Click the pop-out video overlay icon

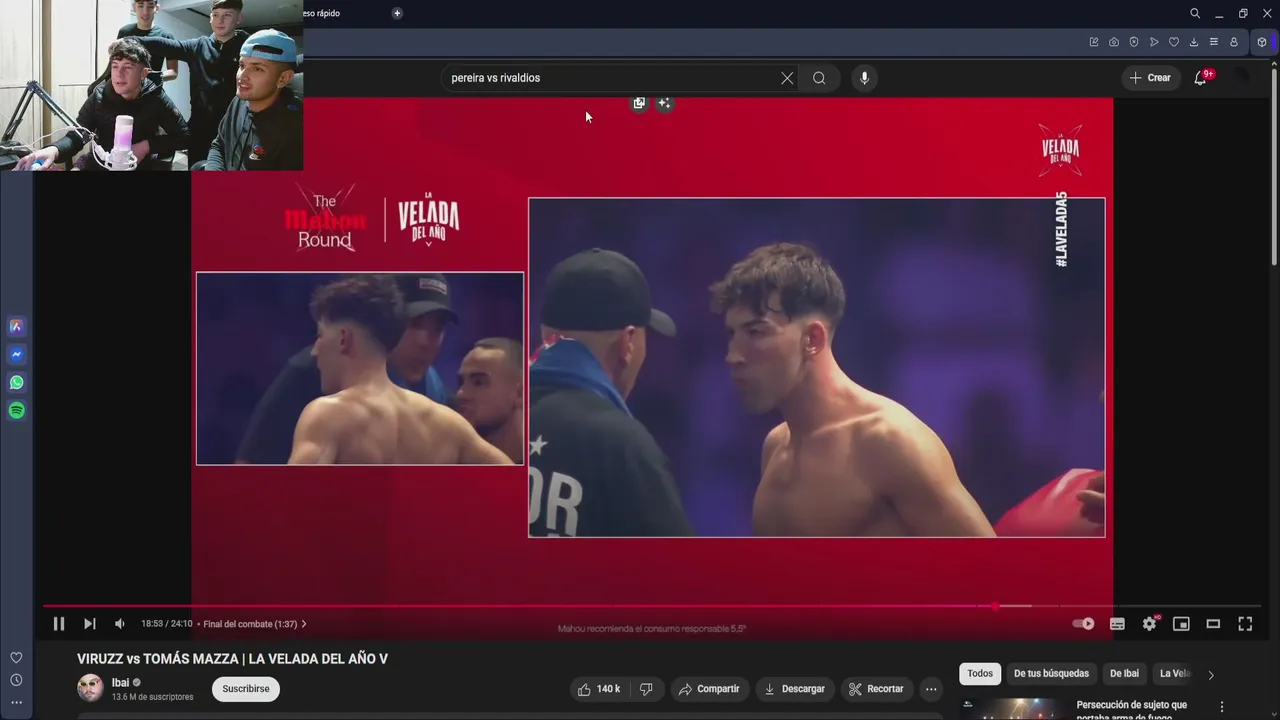[639, 103]
